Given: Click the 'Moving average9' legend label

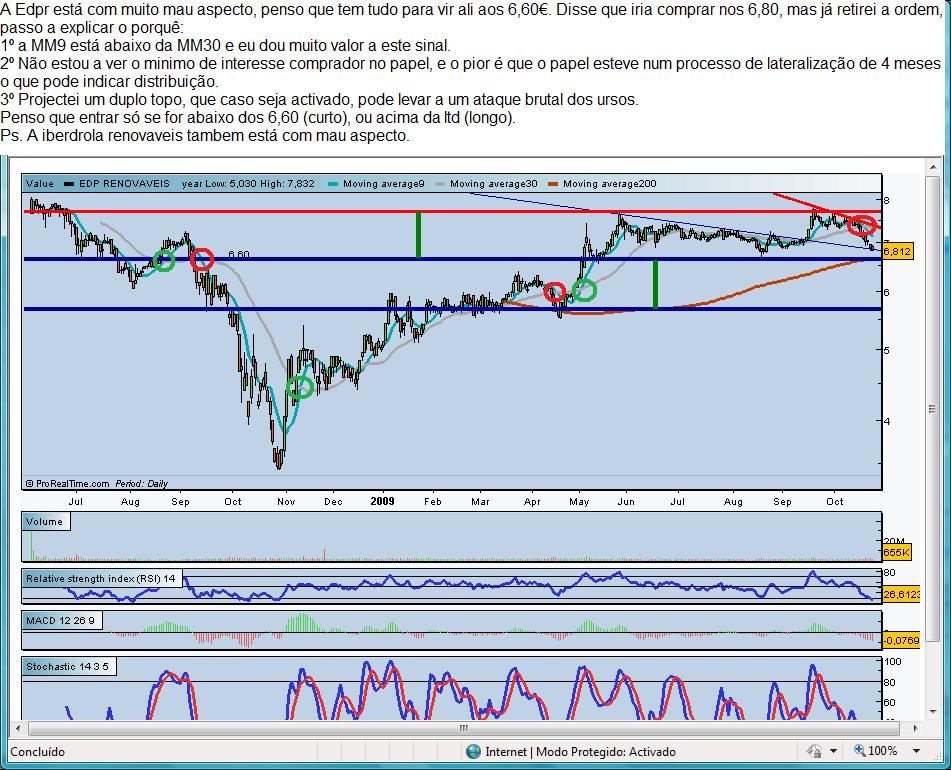Looking at the screenshot, I should pos(384,184).
